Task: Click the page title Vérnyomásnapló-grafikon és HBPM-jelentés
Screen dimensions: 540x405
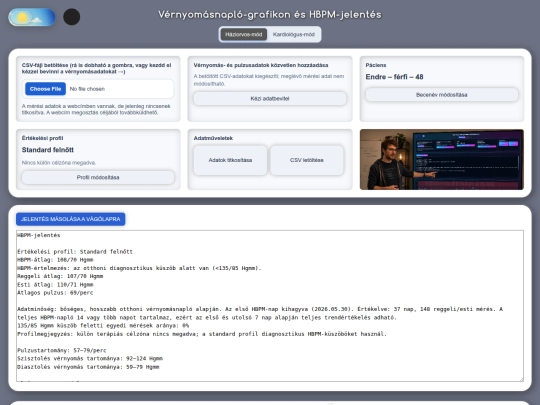Action: pos(270,15)
